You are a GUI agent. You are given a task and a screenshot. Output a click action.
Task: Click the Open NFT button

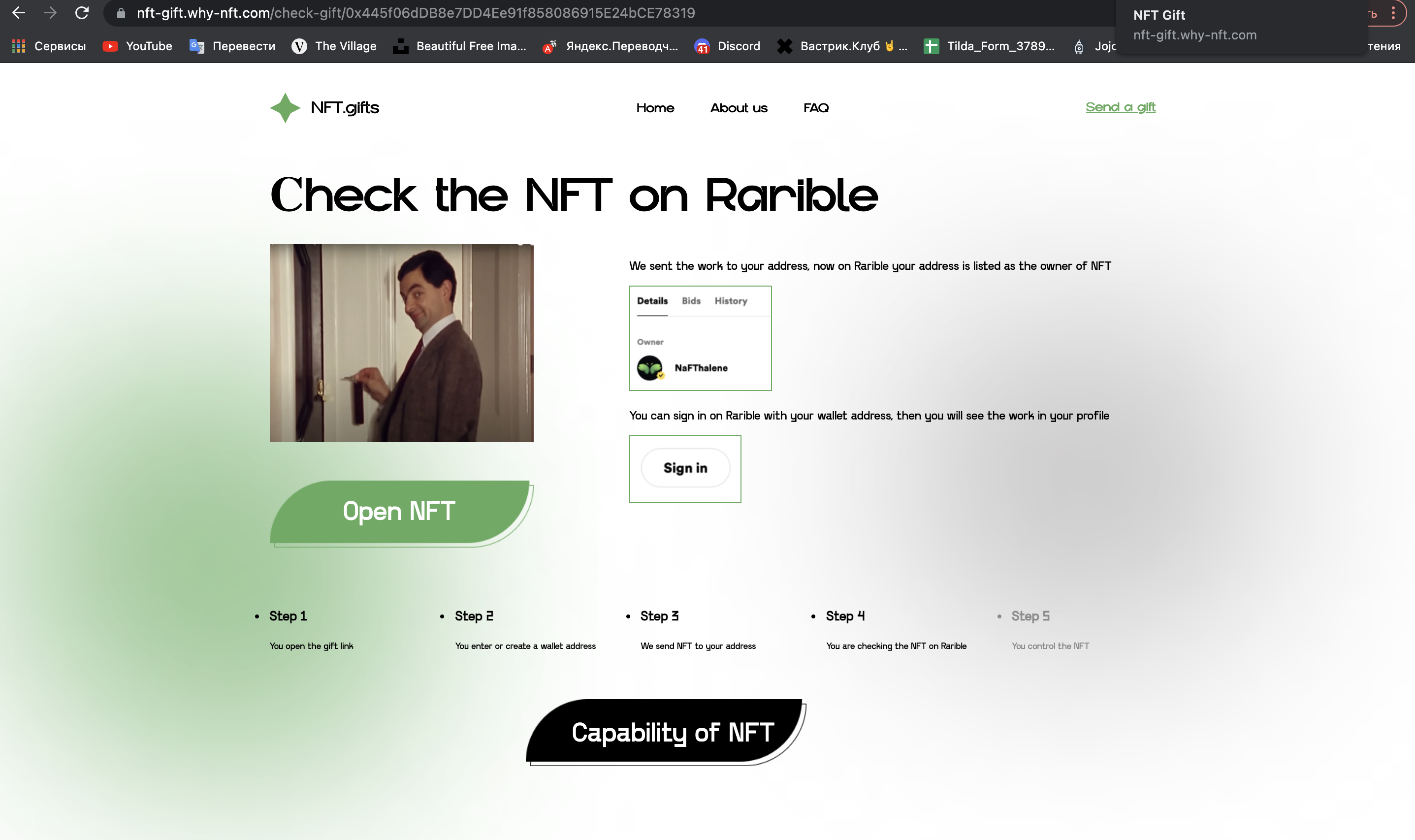click(x=400, y=512)
